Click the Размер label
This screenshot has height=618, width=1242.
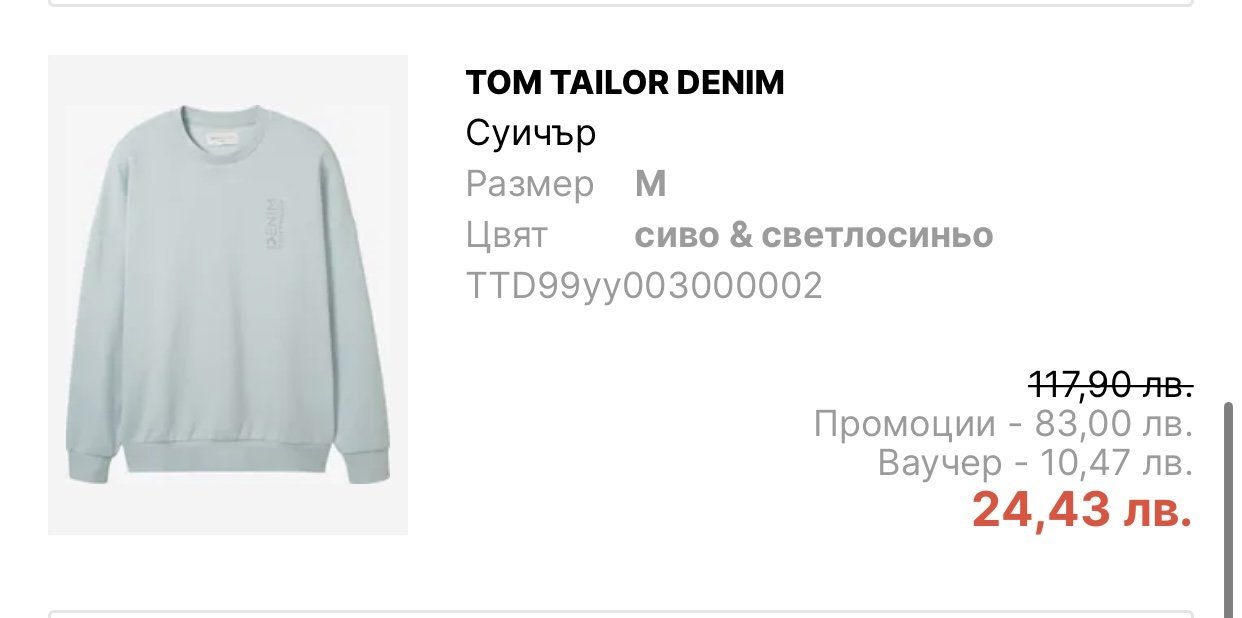[x=530, y=185]
